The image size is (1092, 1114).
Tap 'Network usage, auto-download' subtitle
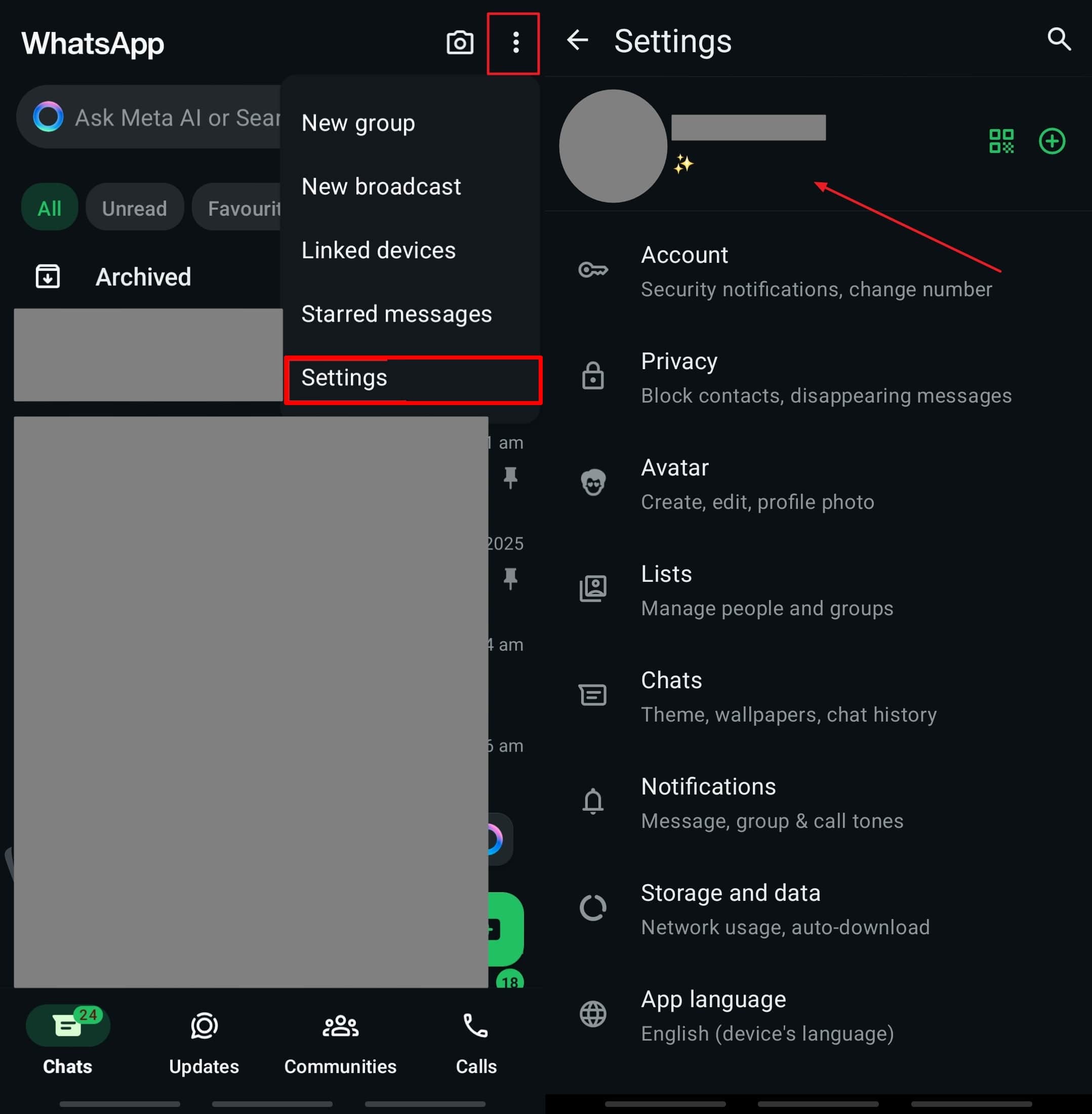click(x=785, y=927)
